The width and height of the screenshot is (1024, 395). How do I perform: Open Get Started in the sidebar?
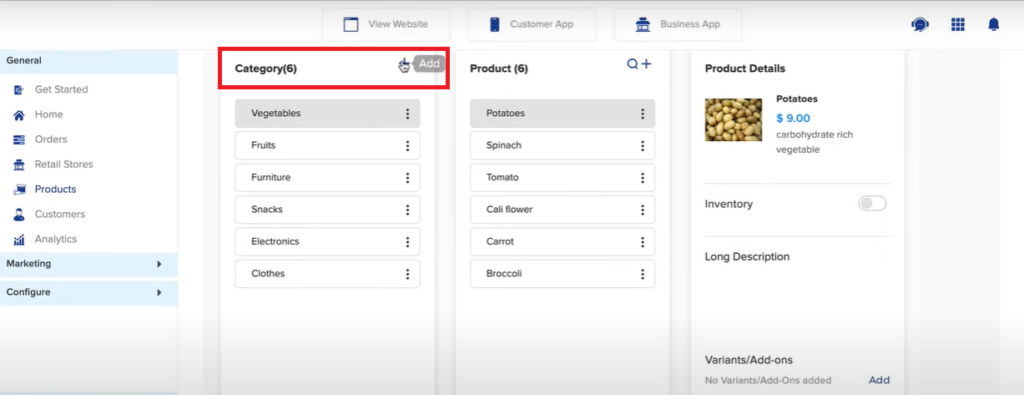[61, 89]
